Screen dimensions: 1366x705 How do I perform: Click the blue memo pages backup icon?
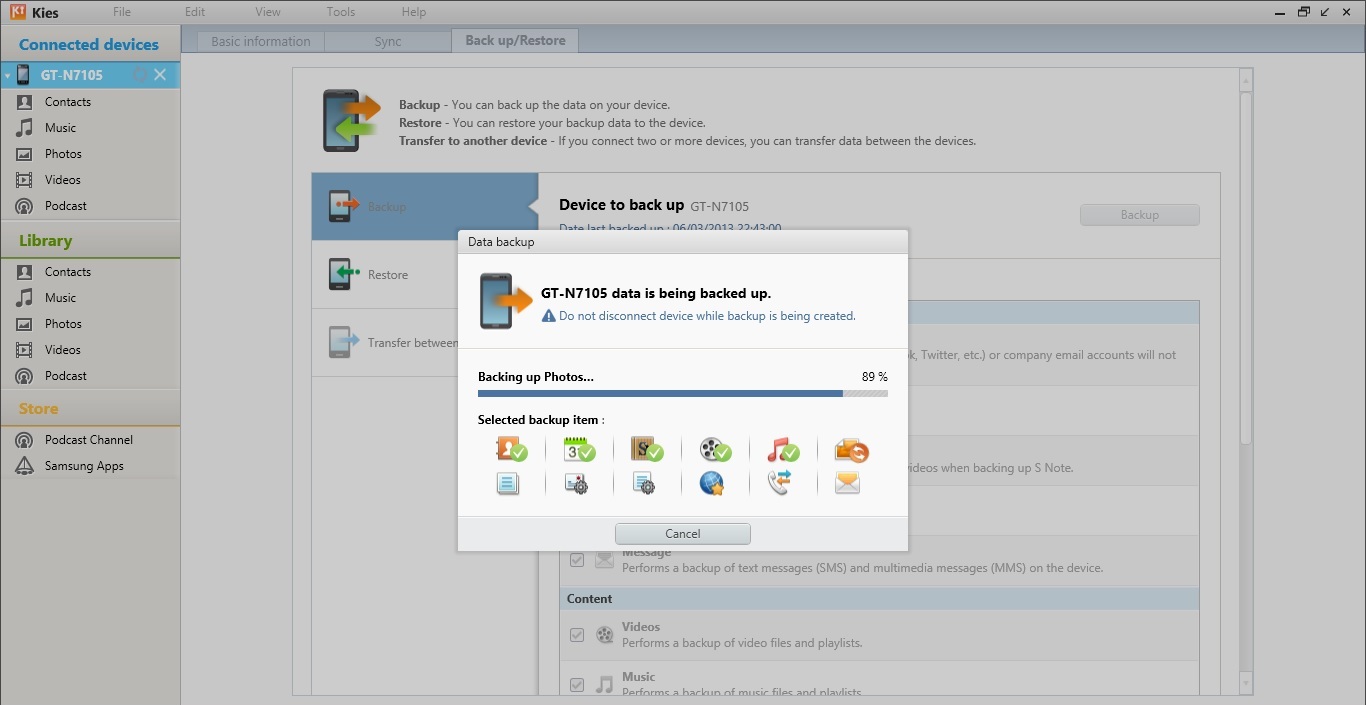[509, 484]
